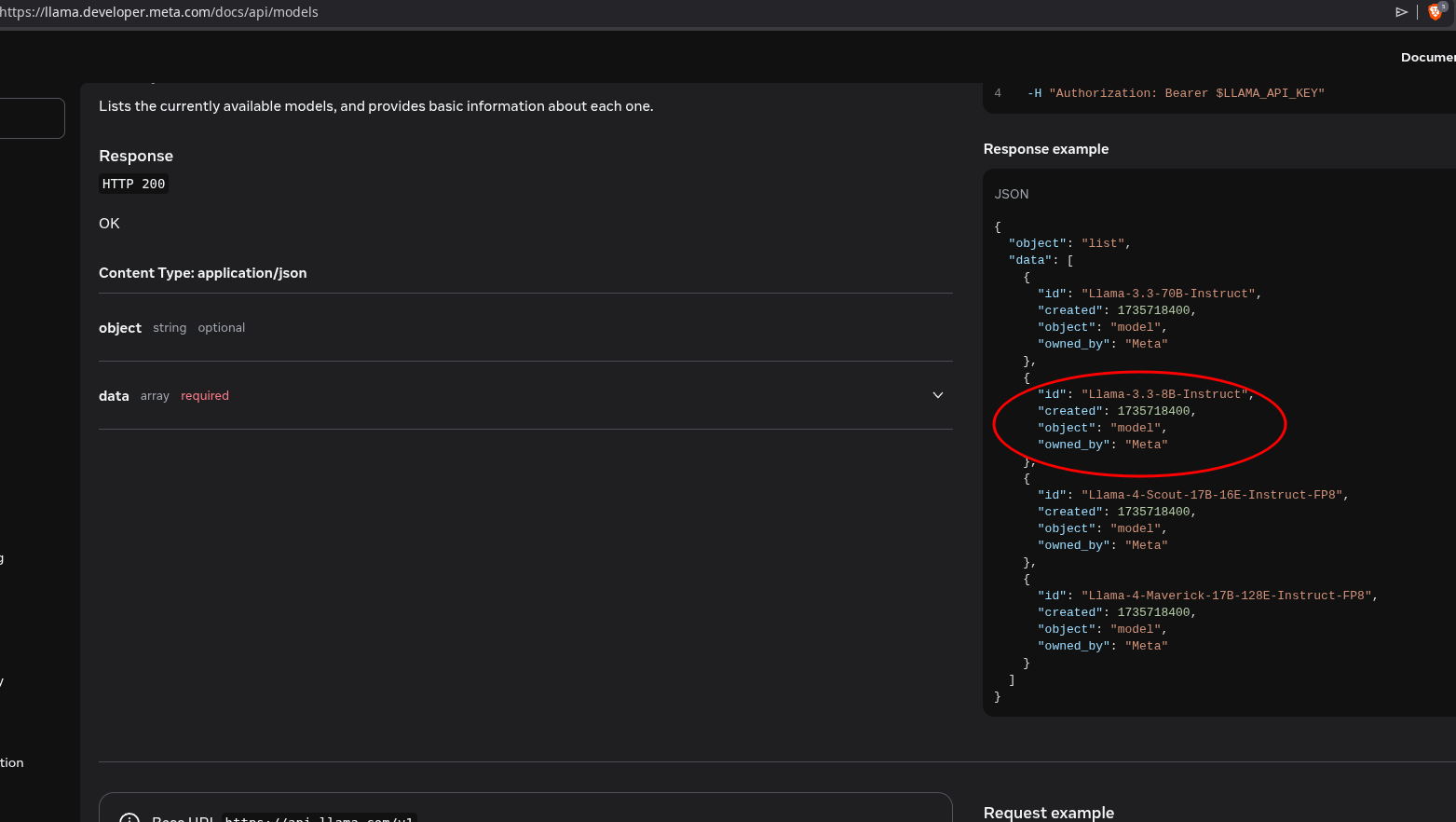This screenshot has width=1456, height=822.
Task: Click the created timestamp under Llama-3.3-8B-Instruct
Action: click(x=1154, y=411)
